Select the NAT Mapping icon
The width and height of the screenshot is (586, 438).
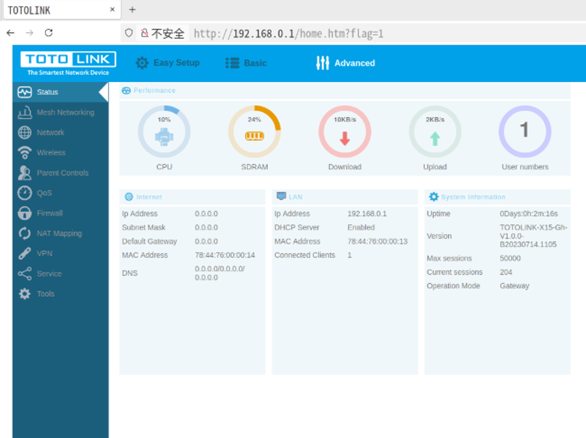pos(25,233)
